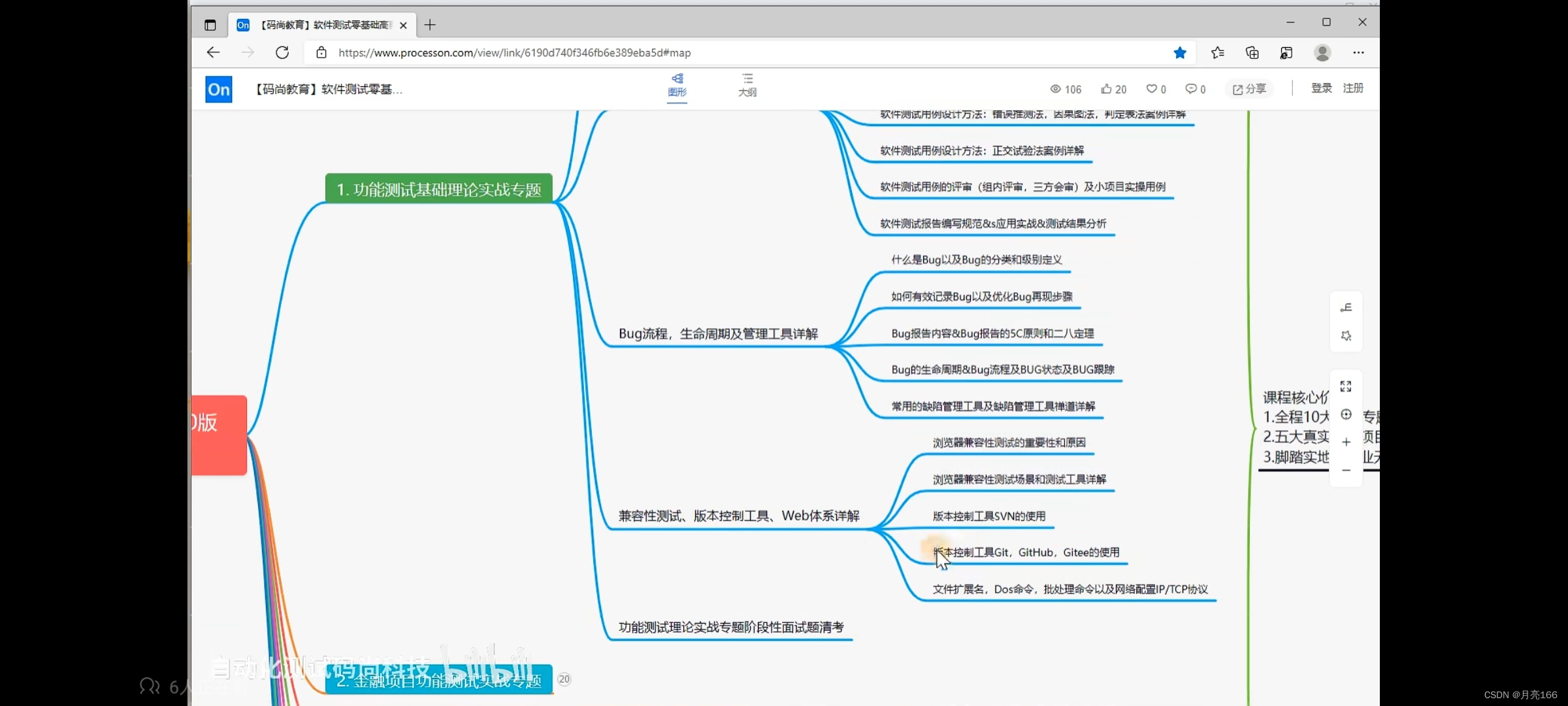Click the ProcessOn logo icon
The height and width of the screenshot is (706, 1568).
click(218, 89)
